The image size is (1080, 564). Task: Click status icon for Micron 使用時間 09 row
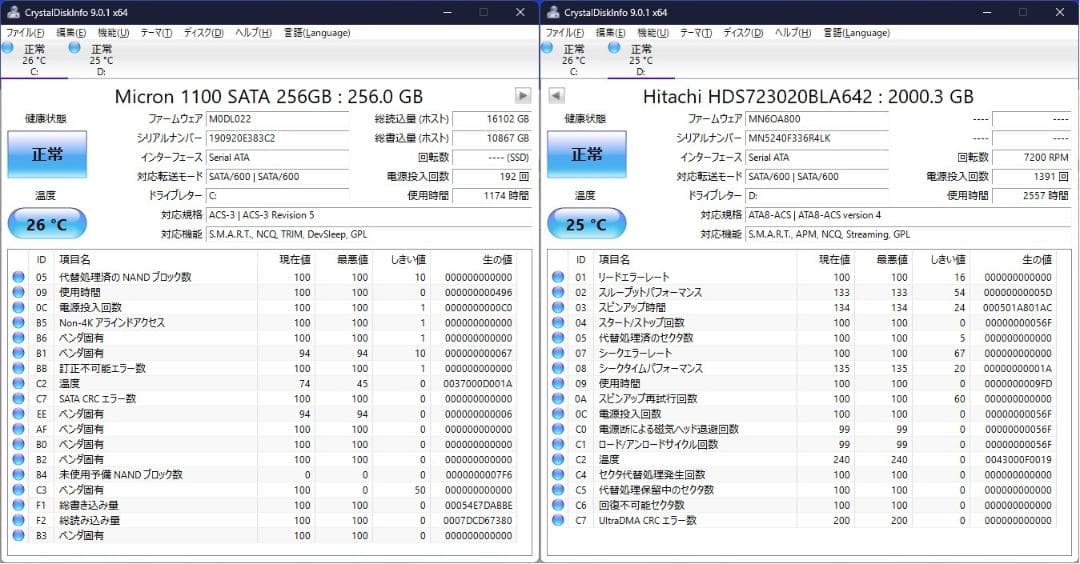[x=19, y=292]
